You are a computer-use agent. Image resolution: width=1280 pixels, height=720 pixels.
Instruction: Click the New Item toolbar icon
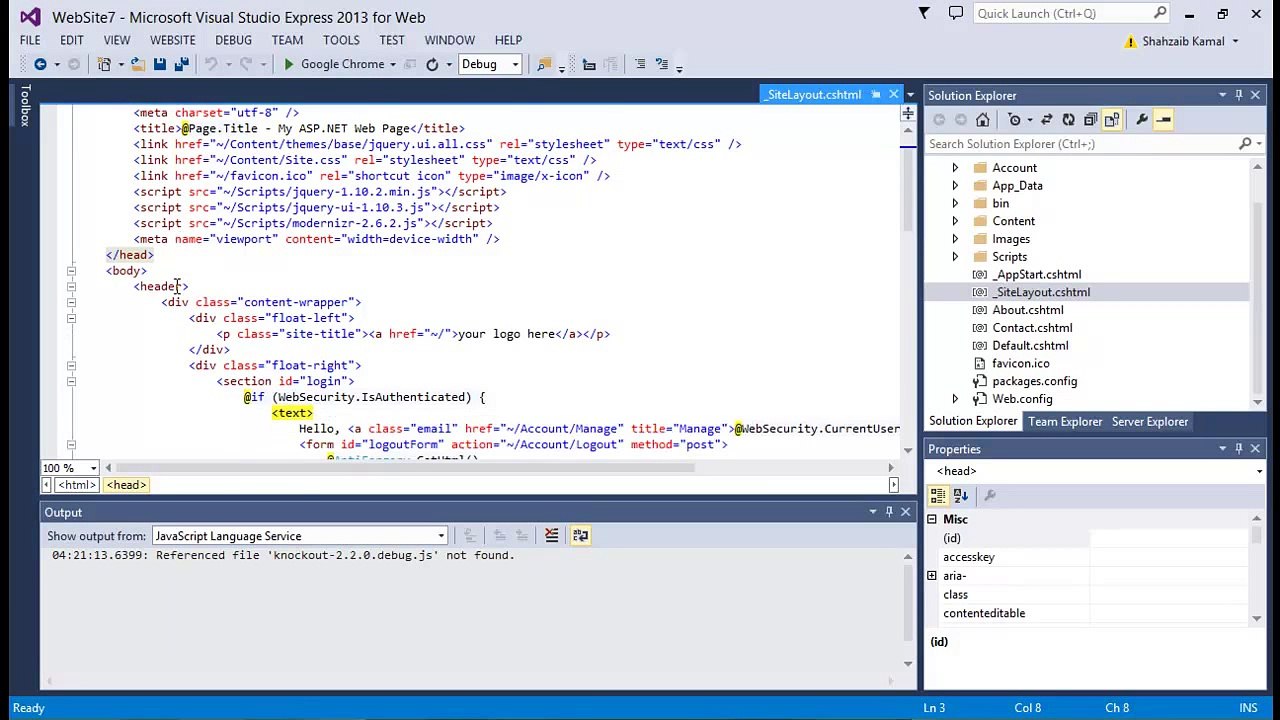tap(104, 64)
